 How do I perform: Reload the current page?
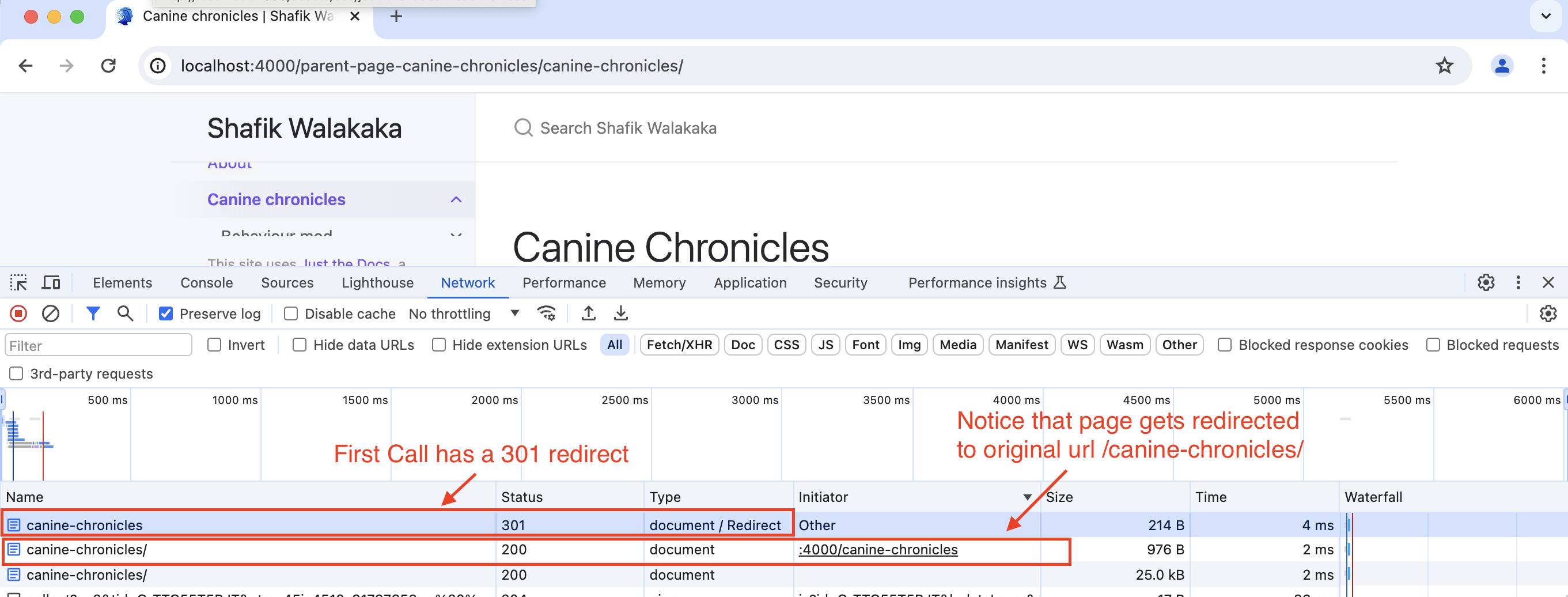pyautogui.click(x=108, y=66)
